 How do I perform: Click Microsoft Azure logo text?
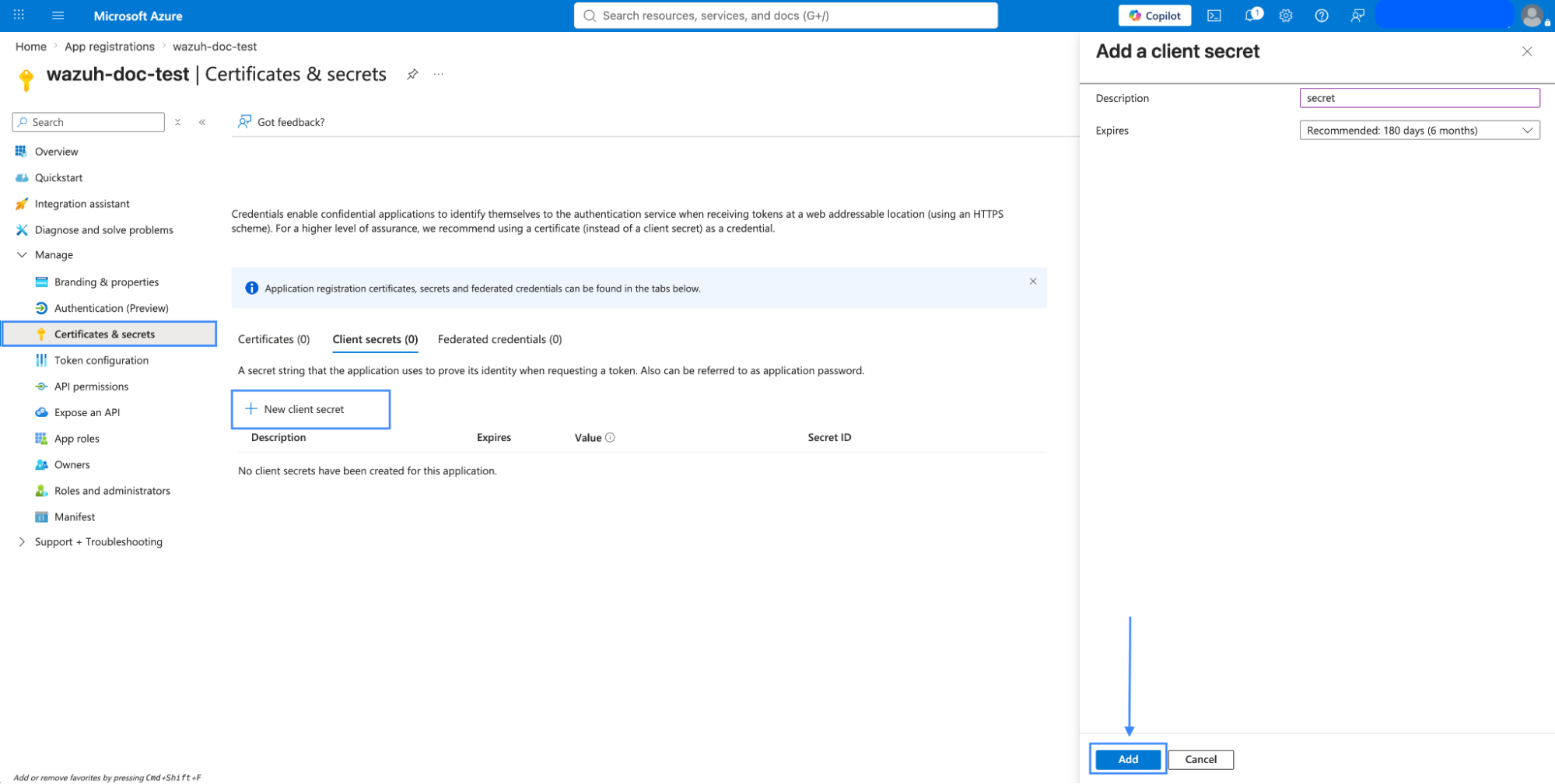point(138,16)
